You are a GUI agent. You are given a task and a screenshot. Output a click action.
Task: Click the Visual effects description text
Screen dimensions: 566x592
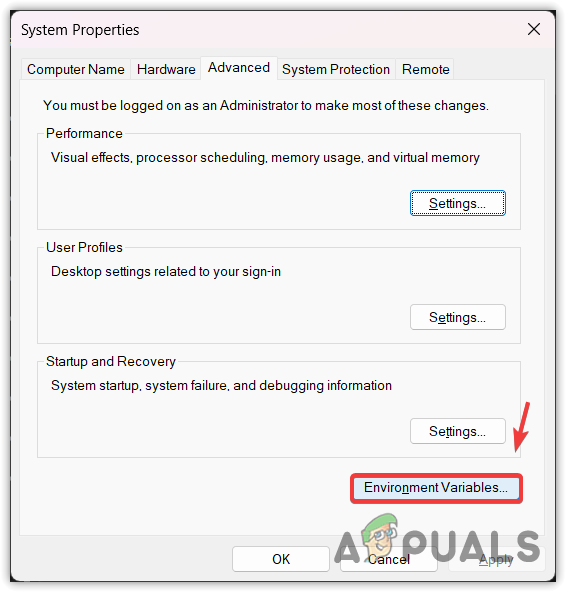click(265, 157)
